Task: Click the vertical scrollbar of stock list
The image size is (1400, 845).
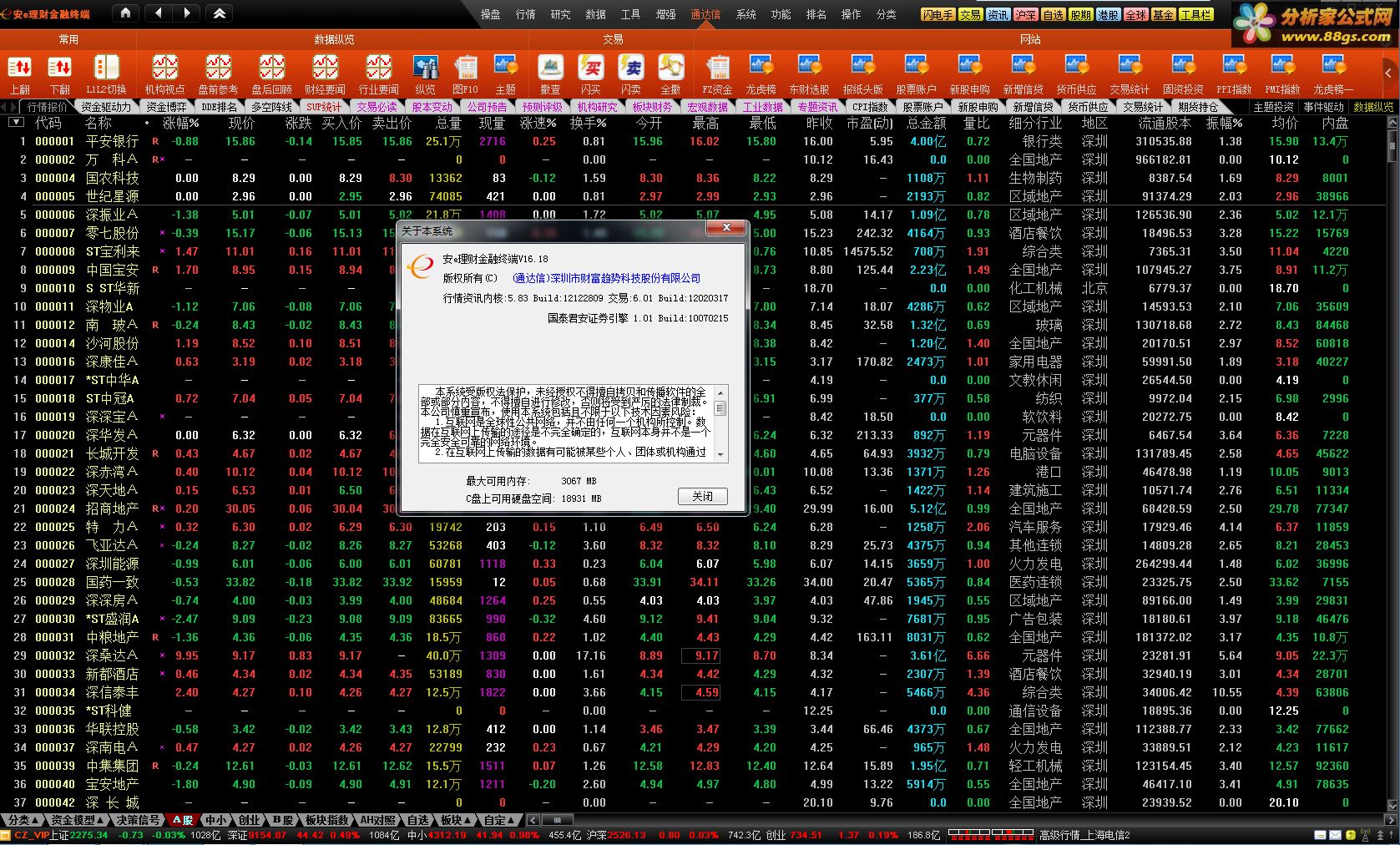Action: click(x=1392, y=464)
